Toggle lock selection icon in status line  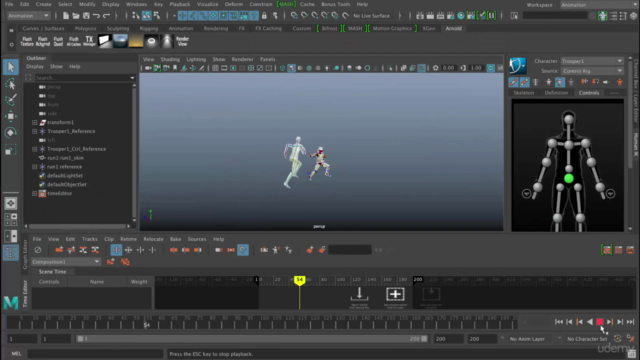tap(264, 16)
